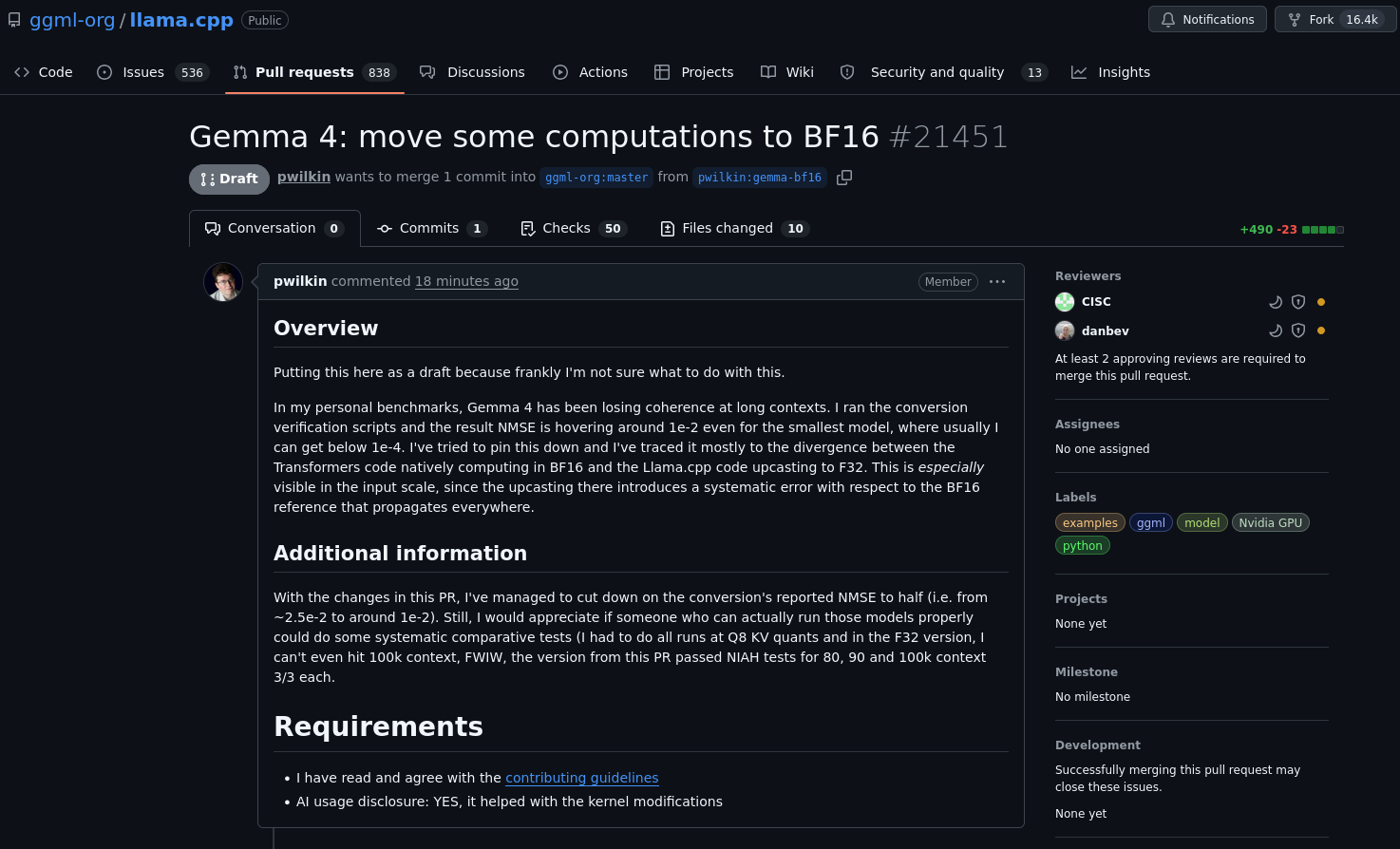Open Wiki via its book icon
Viewport: 1400px width, 849px height.
tap(768, 72)
